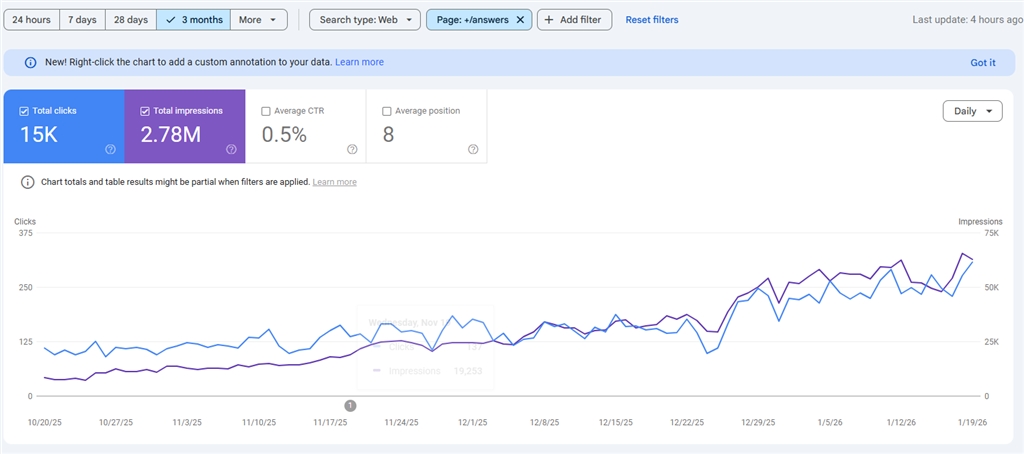The height and width of the screenshot is (454, 1024).
Task: Open the Search type: Web dropdown
Action: click(x=364, y=20)
